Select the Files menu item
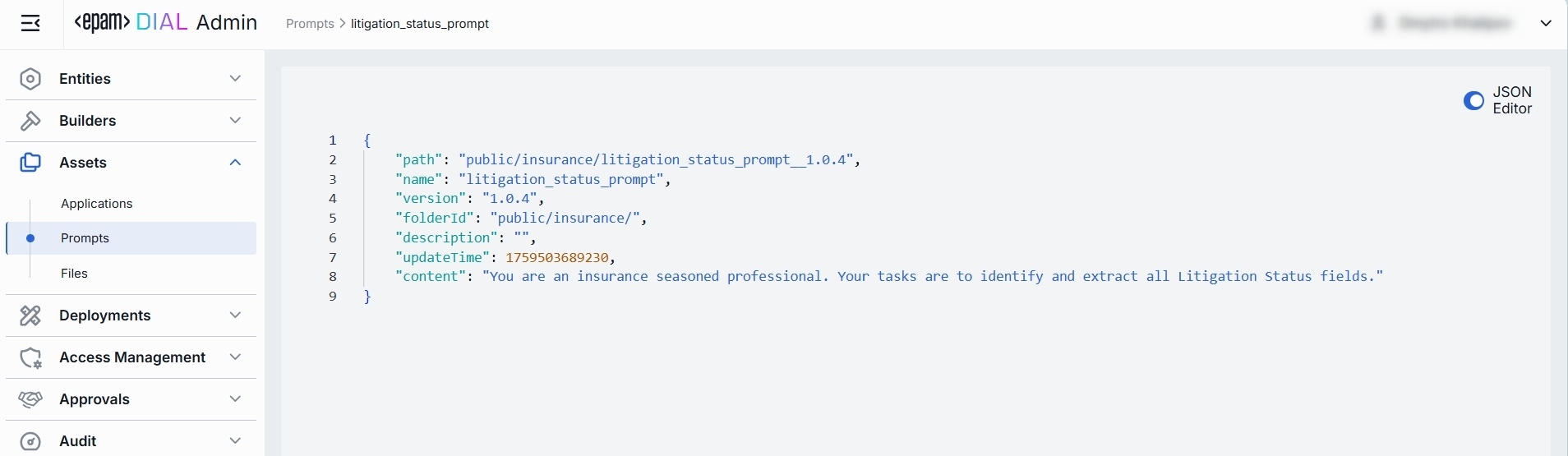The image size is (1568, 456). [74, 274]
